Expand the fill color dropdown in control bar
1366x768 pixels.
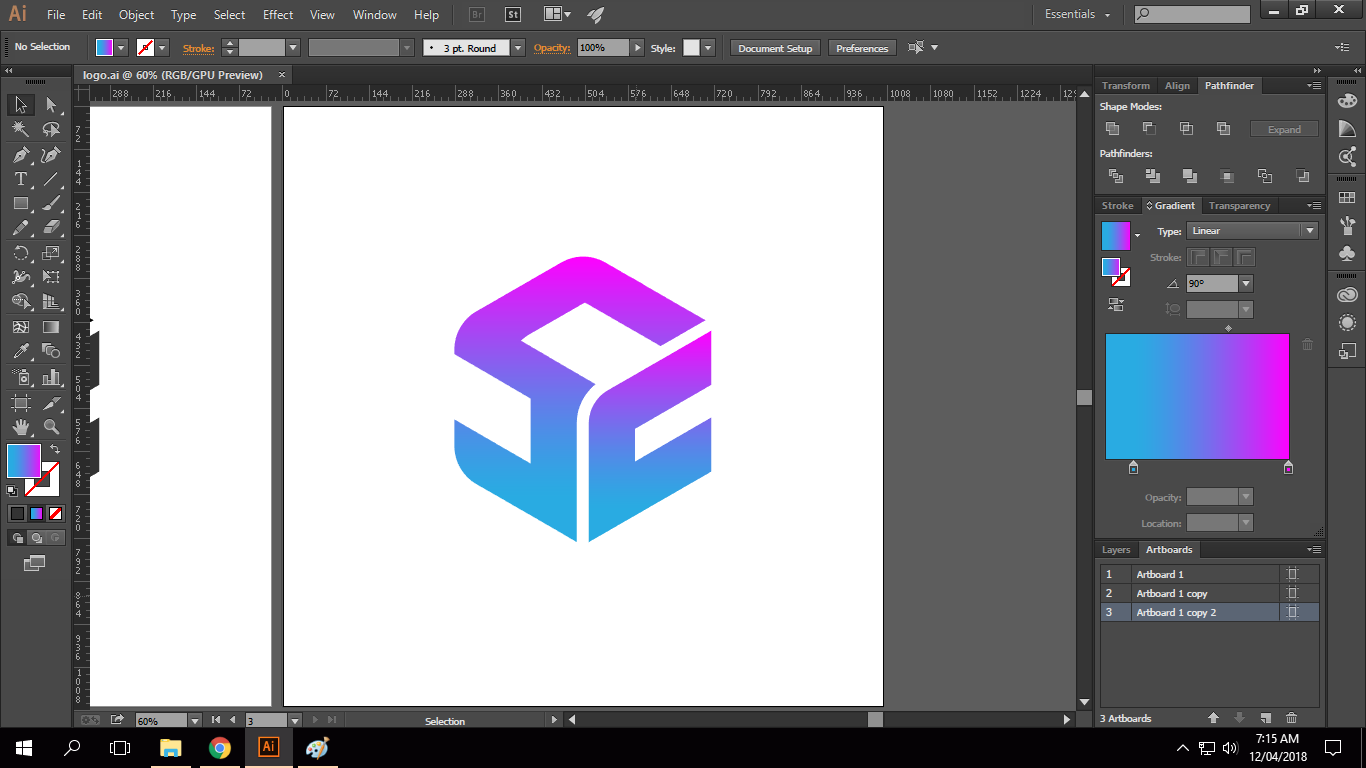pos(121,48)
